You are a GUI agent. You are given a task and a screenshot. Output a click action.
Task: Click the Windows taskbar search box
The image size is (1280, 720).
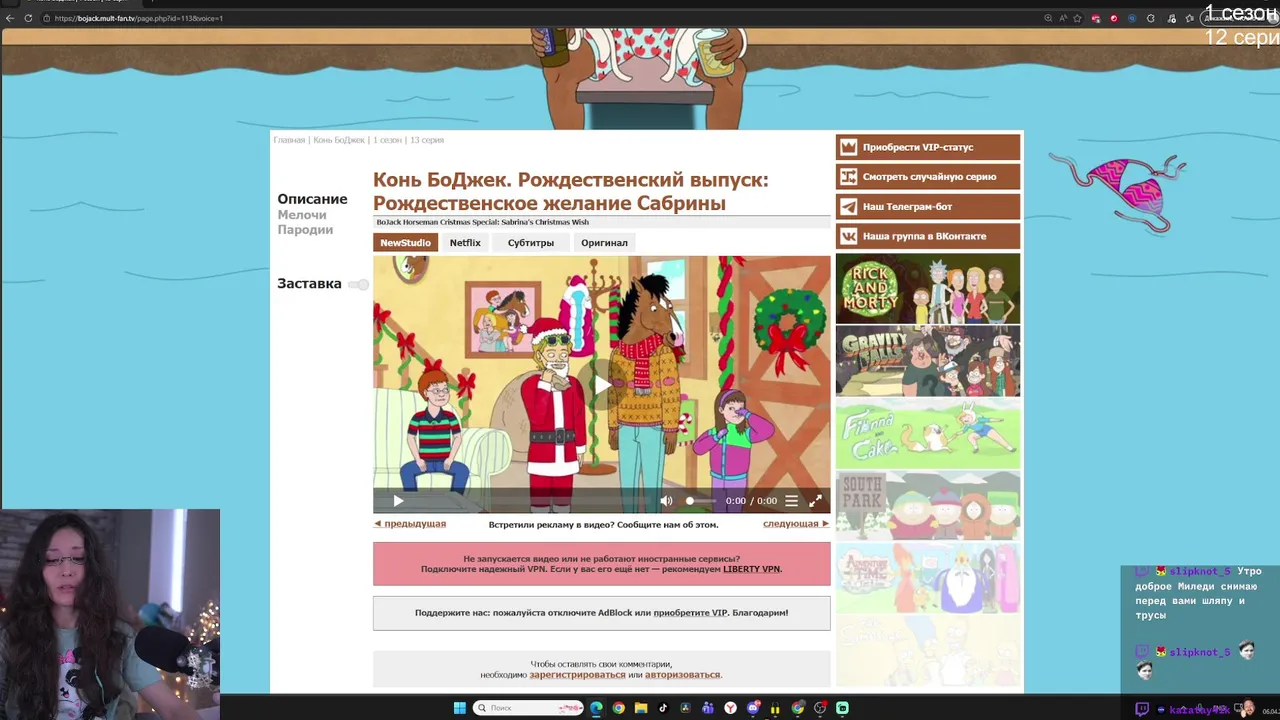[529, 708]
